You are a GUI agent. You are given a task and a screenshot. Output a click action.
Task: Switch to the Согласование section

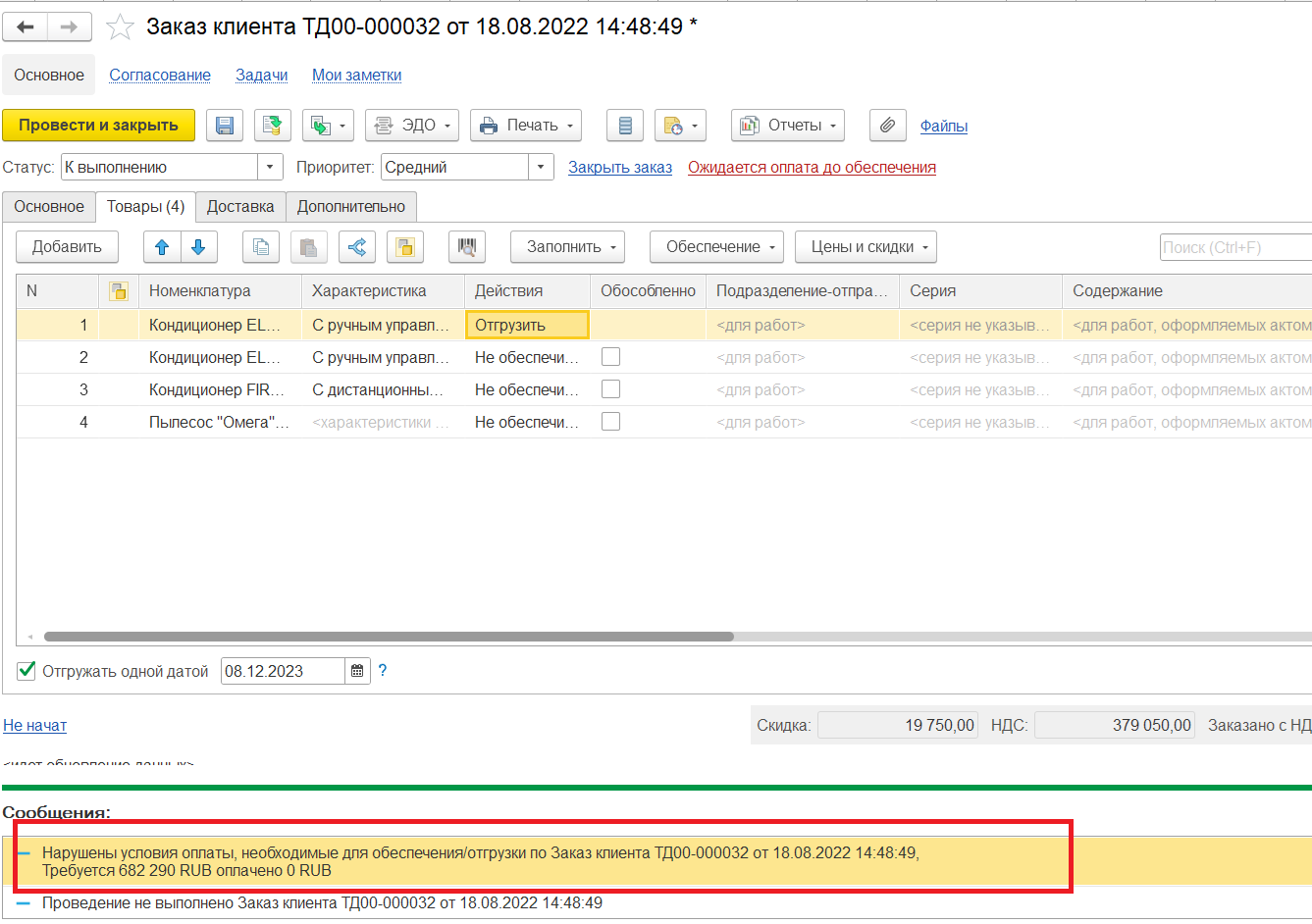coord(160,76)
